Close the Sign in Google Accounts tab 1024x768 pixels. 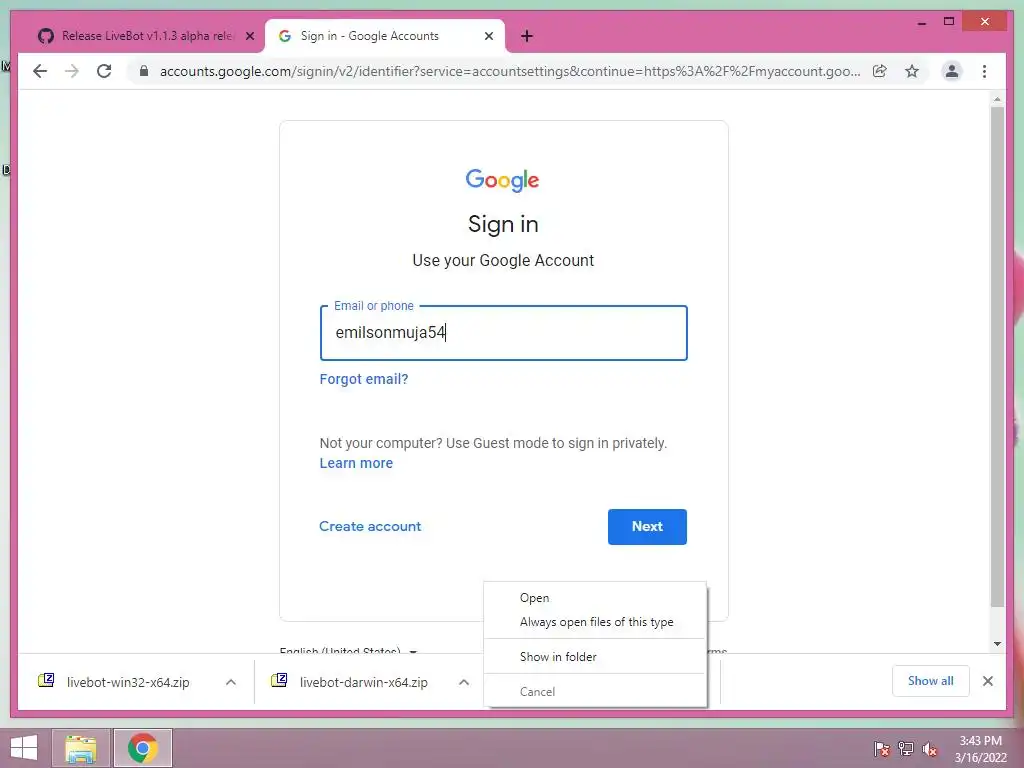[x=488, y=36]
